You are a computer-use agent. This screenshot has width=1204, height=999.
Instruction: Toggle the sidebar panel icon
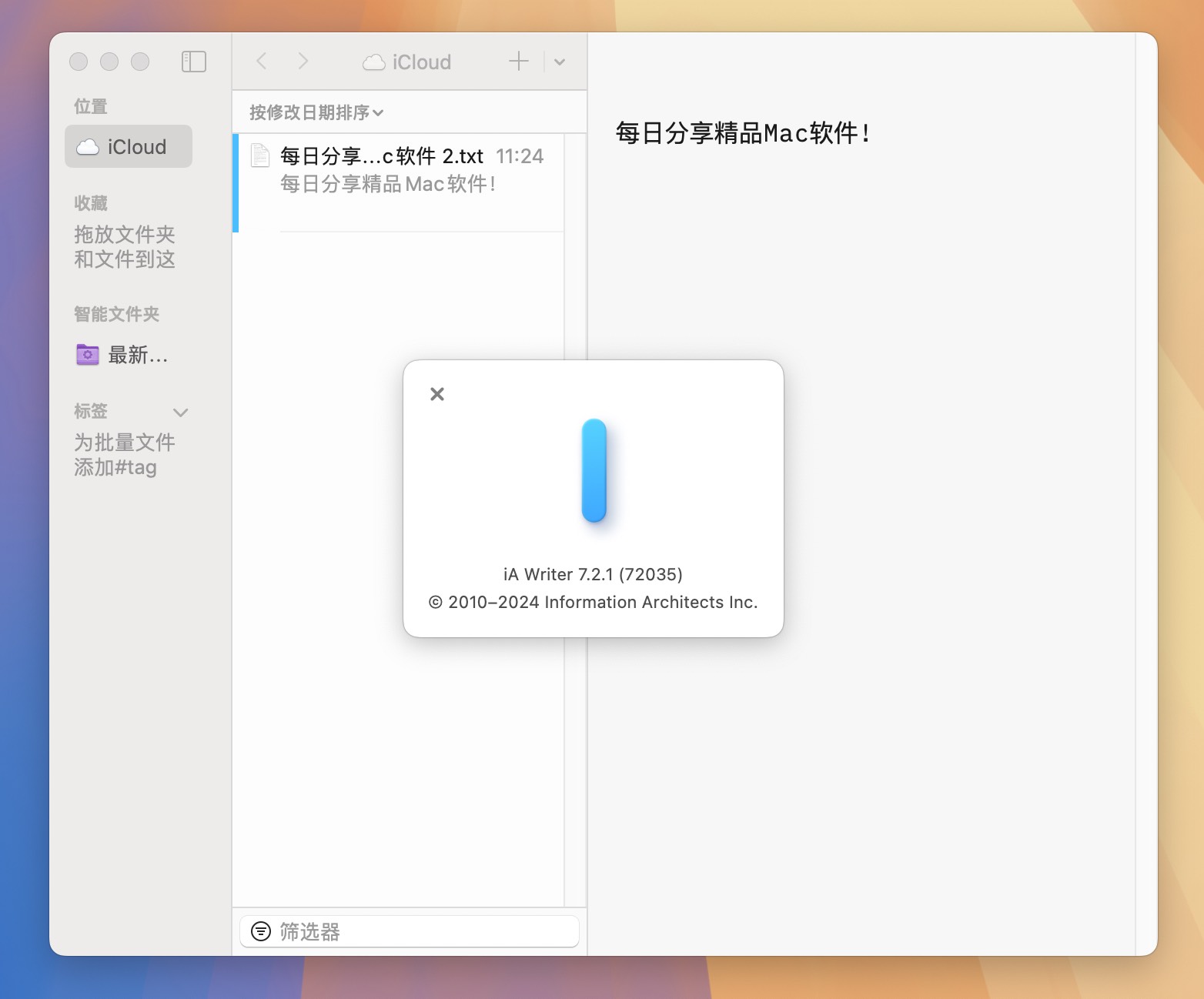(194, 62)
